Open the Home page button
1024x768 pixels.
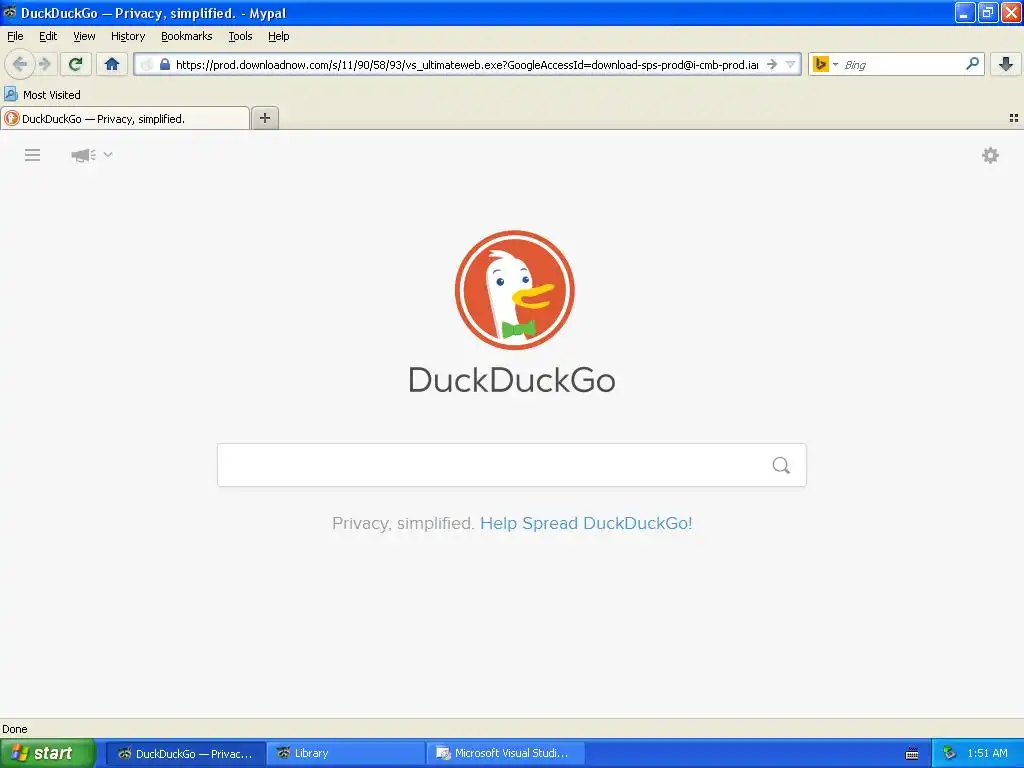pyautogui.click(x=112, y=64)
